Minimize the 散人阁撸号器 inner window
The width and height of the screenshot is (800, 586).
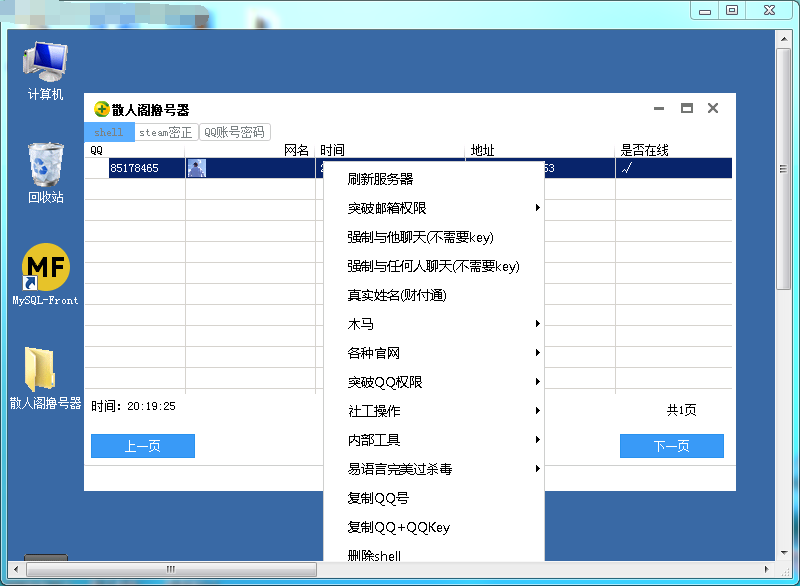(659, 108)
